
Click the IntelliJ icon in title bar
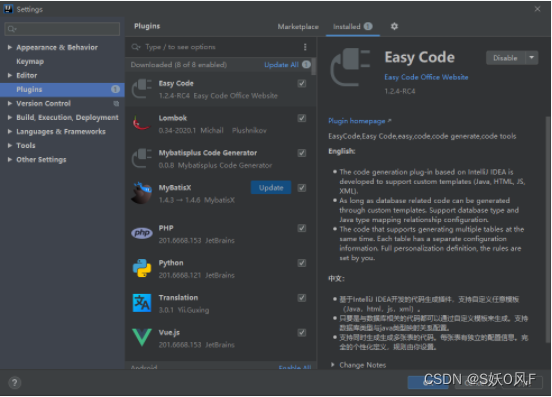(x=8, y=9)
